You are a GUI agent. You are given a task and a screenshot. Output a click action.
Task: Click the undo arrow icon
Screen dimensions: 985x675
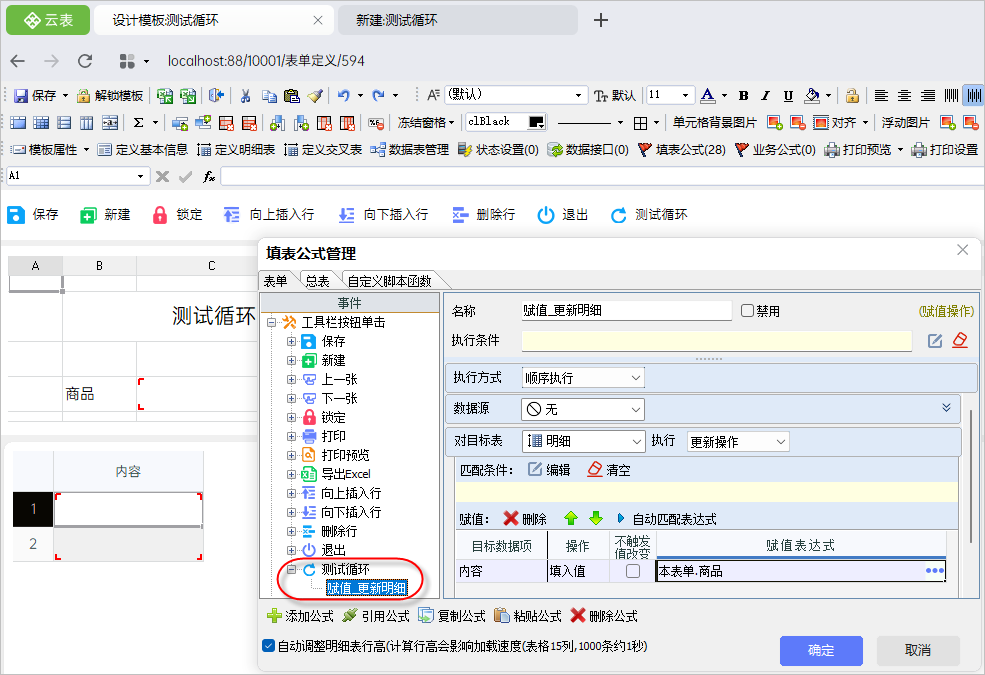[x=343, y=95]
